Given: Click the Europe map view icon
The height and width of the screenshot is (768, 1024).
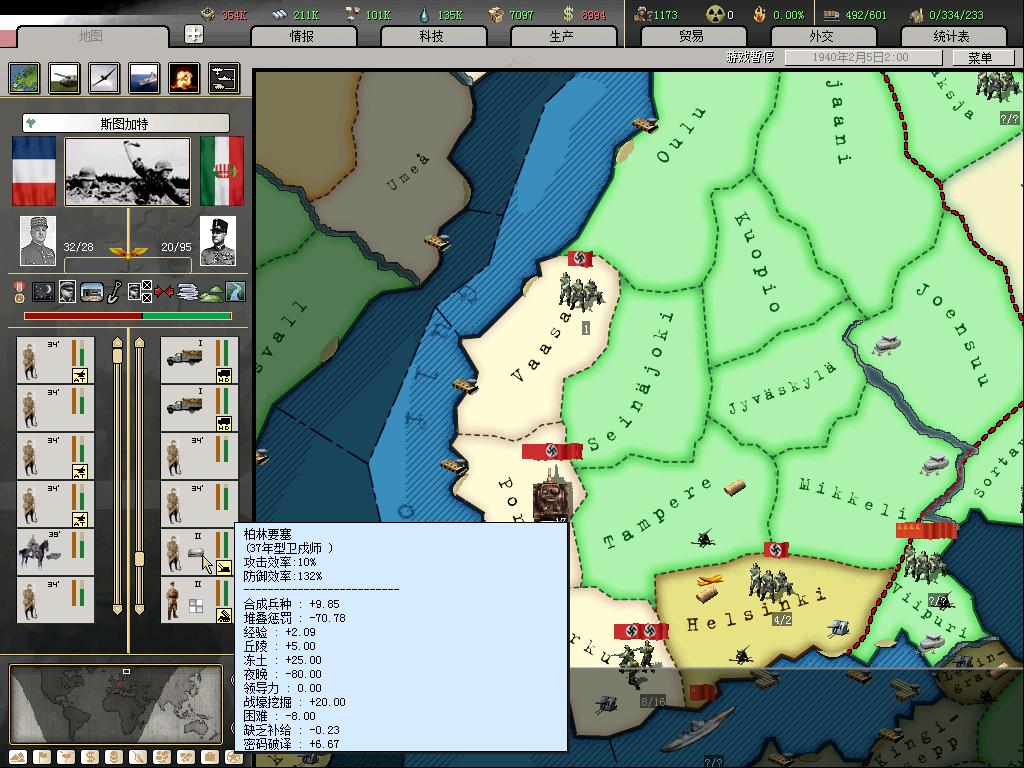Looking at the screenshot, I should [24, 78].
